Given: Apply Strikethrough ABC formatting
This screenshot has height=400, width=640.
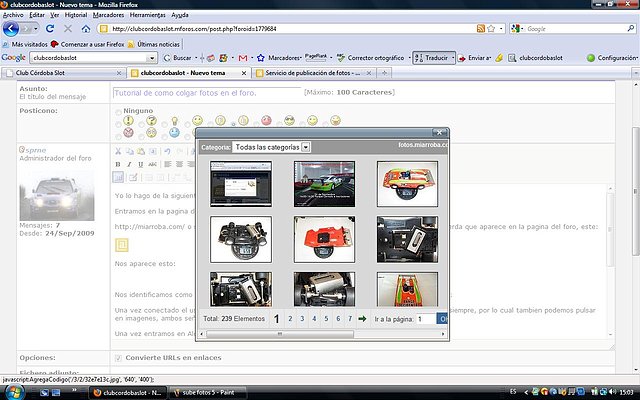Looking at the screenshot, I should pos(152,164).
